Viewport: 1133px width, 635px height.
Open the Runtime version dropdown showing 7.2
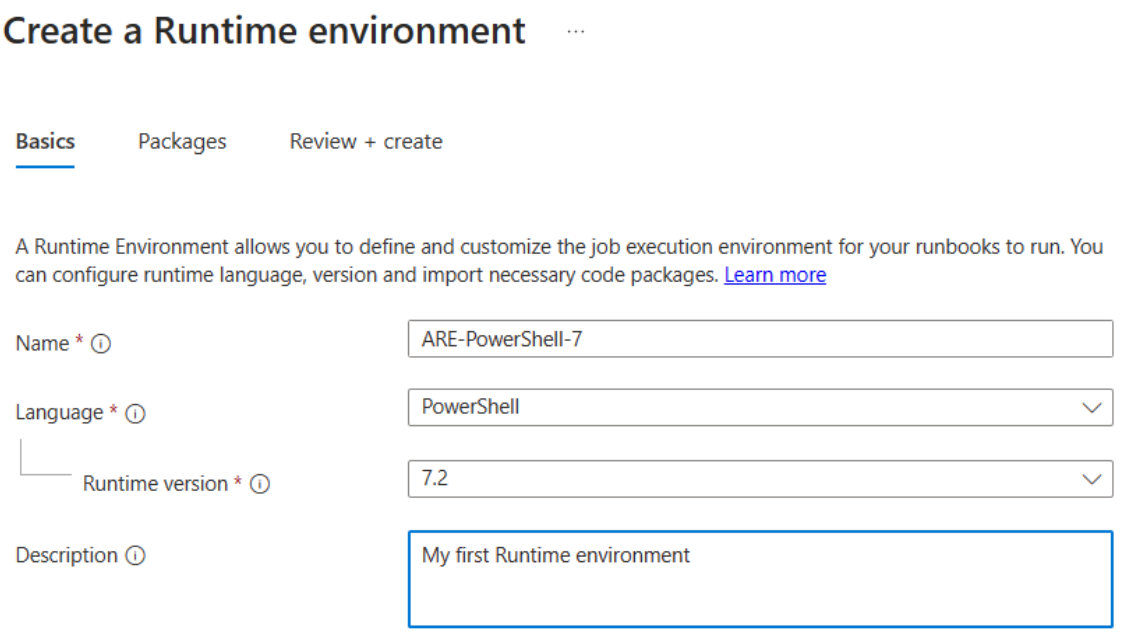tap(760, 478)
